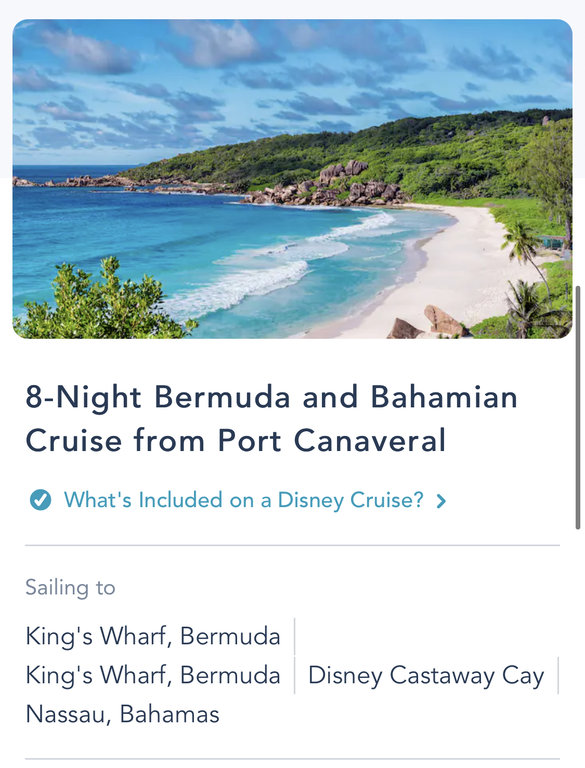Image resolution: width=585 pixels, height=768 pixels.
Task: Choose the Disney Castaway Cay port
Action: (x=426, y=676)
